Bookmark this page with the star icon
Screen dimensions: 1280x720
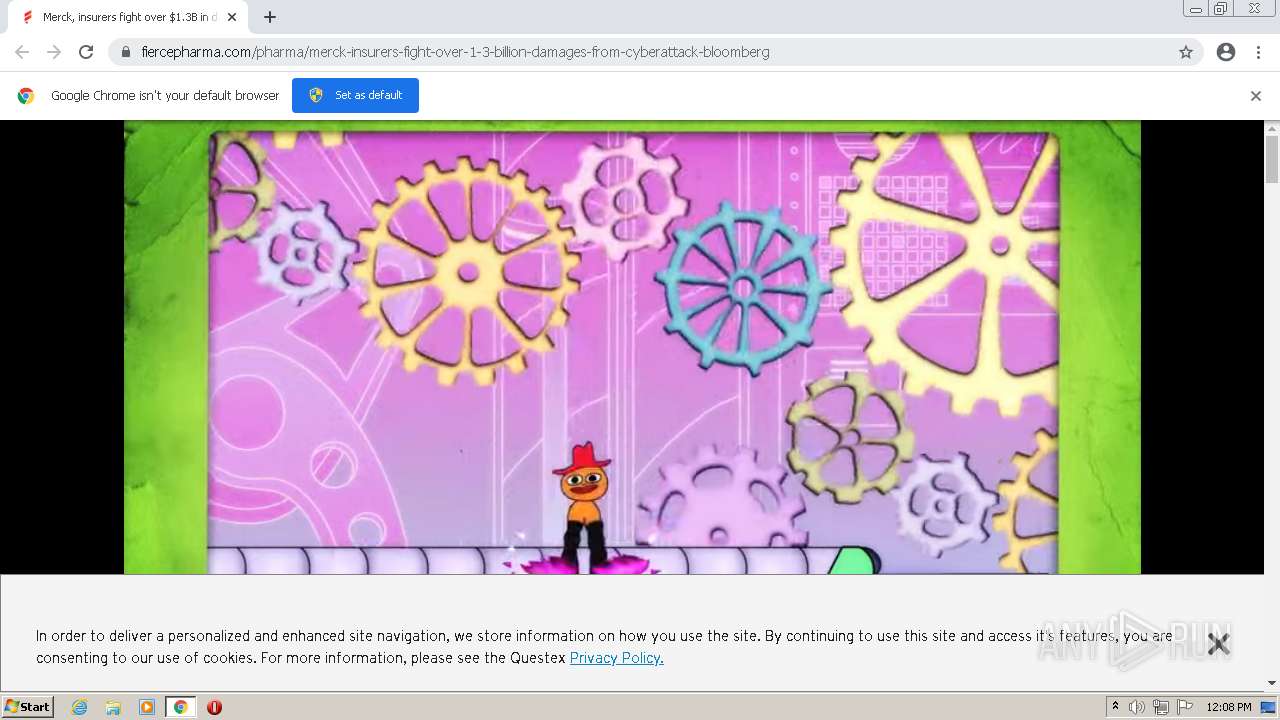(1186, 52)
